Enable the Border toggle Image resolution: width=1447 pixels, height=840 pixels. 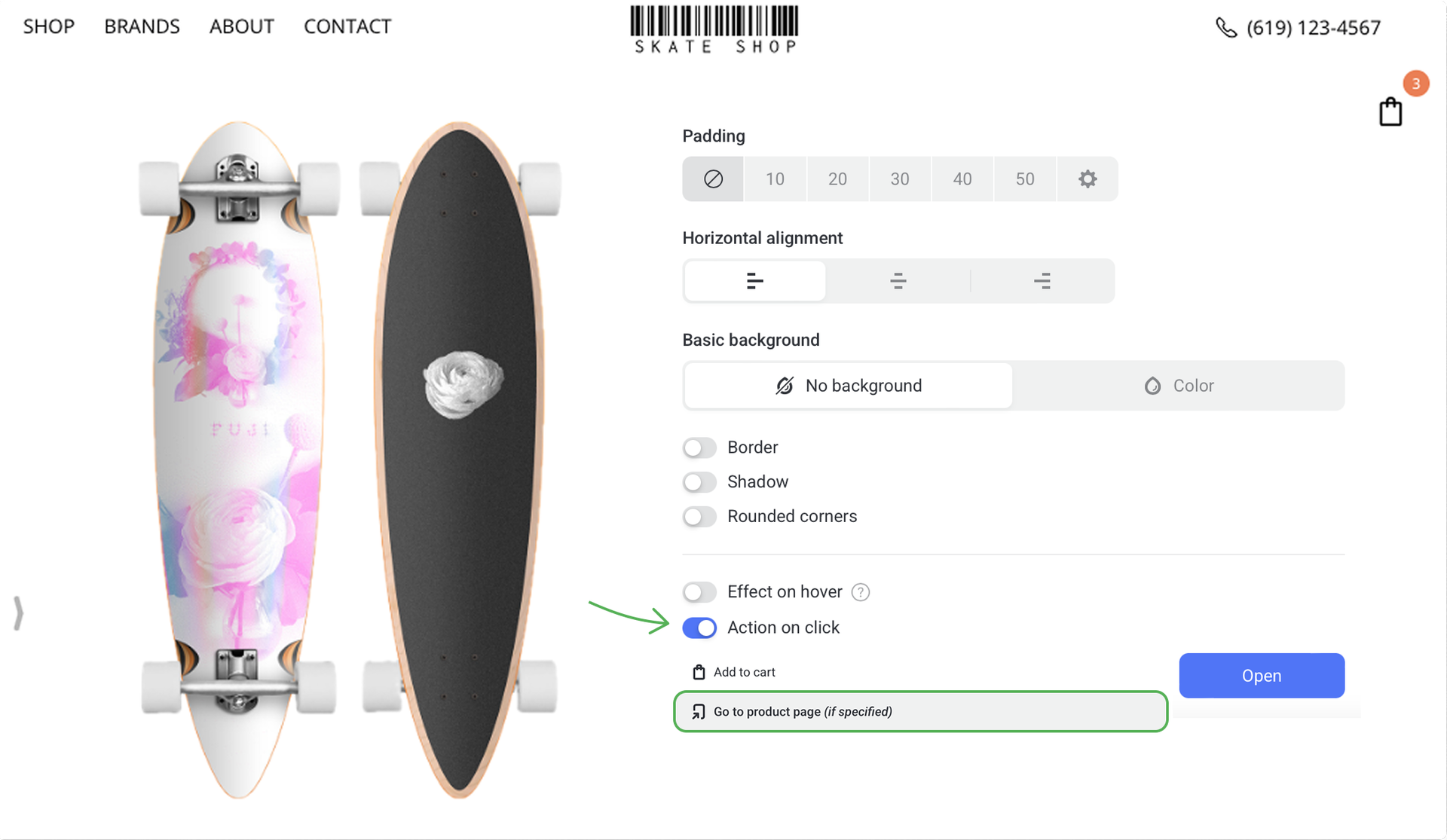[699, 447]
